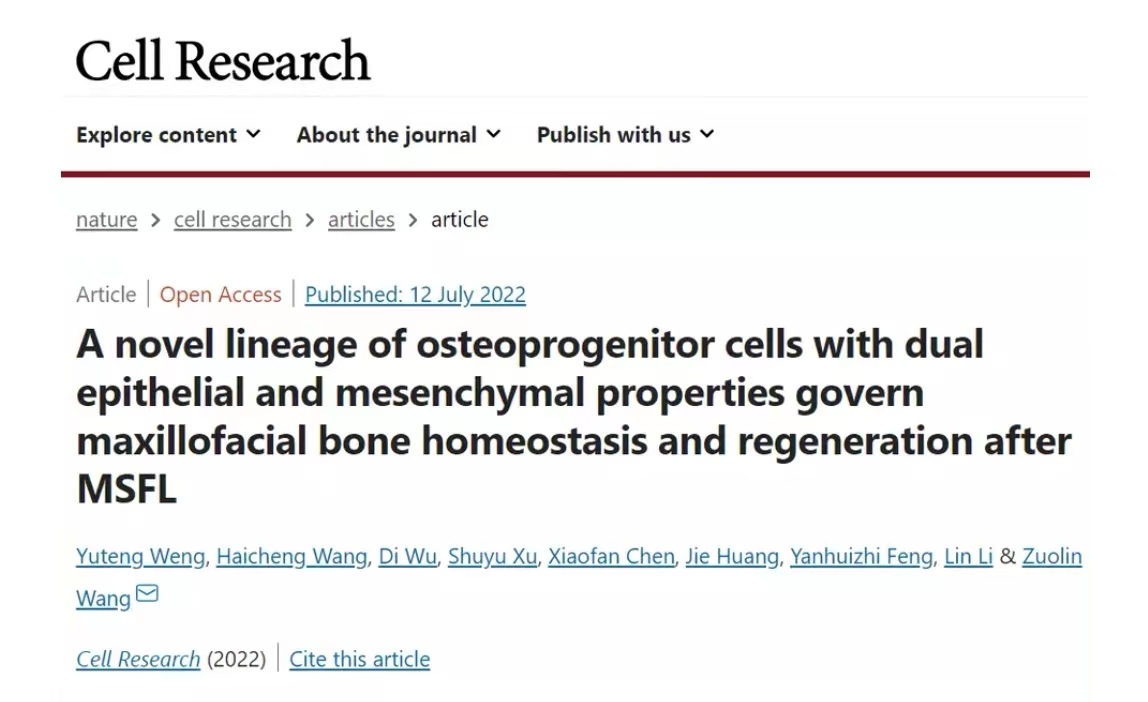The image size is (1148, 702).
Task: Go to the nature breadcrumb link
Action: (x=106, y=220)
